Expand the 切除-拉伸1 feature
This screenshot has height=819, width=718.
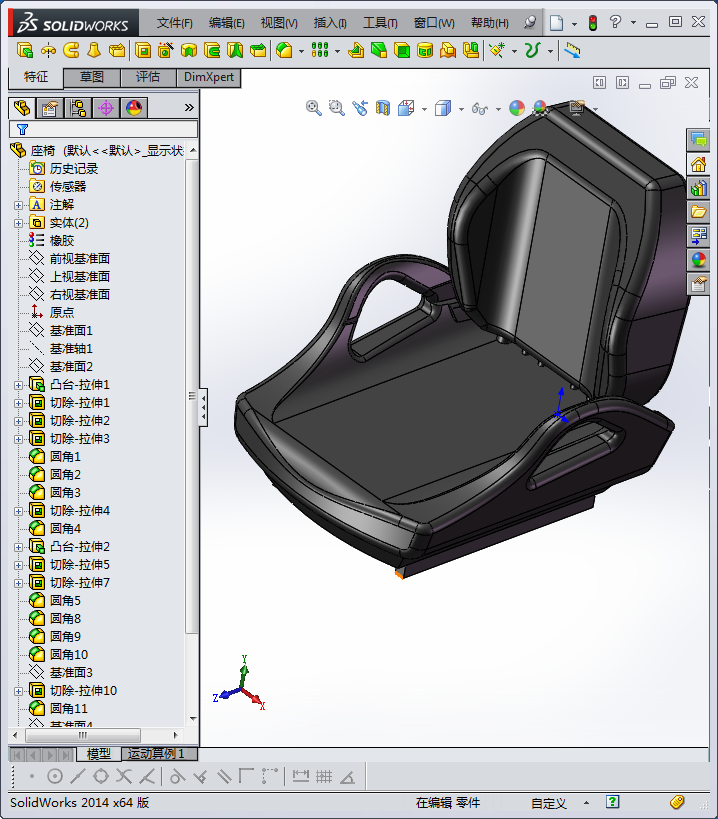[x=18, y=403]
